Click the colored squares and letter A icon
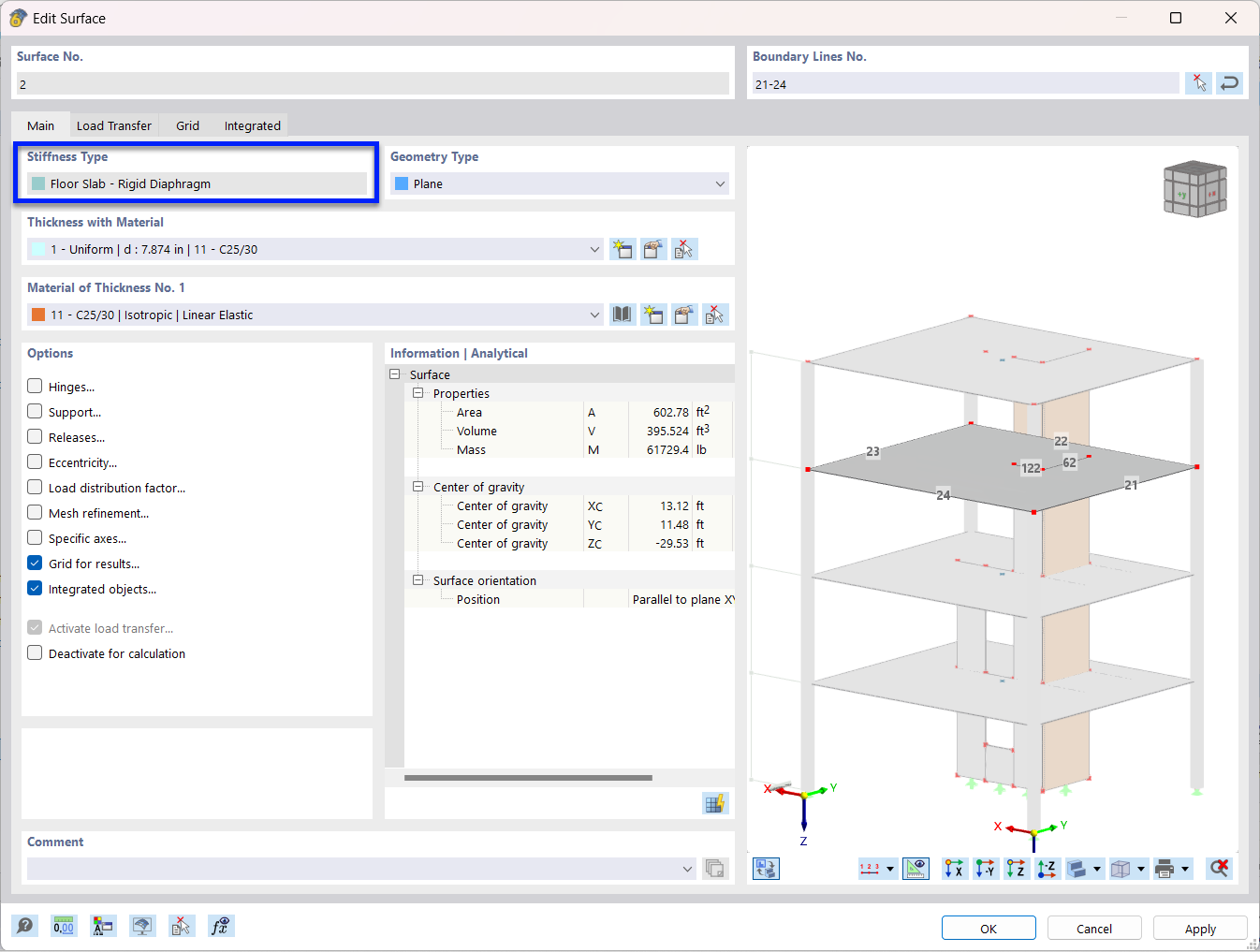Image resolution: width=1260 pixels, height=952 pixels. [x=103, y=926]
